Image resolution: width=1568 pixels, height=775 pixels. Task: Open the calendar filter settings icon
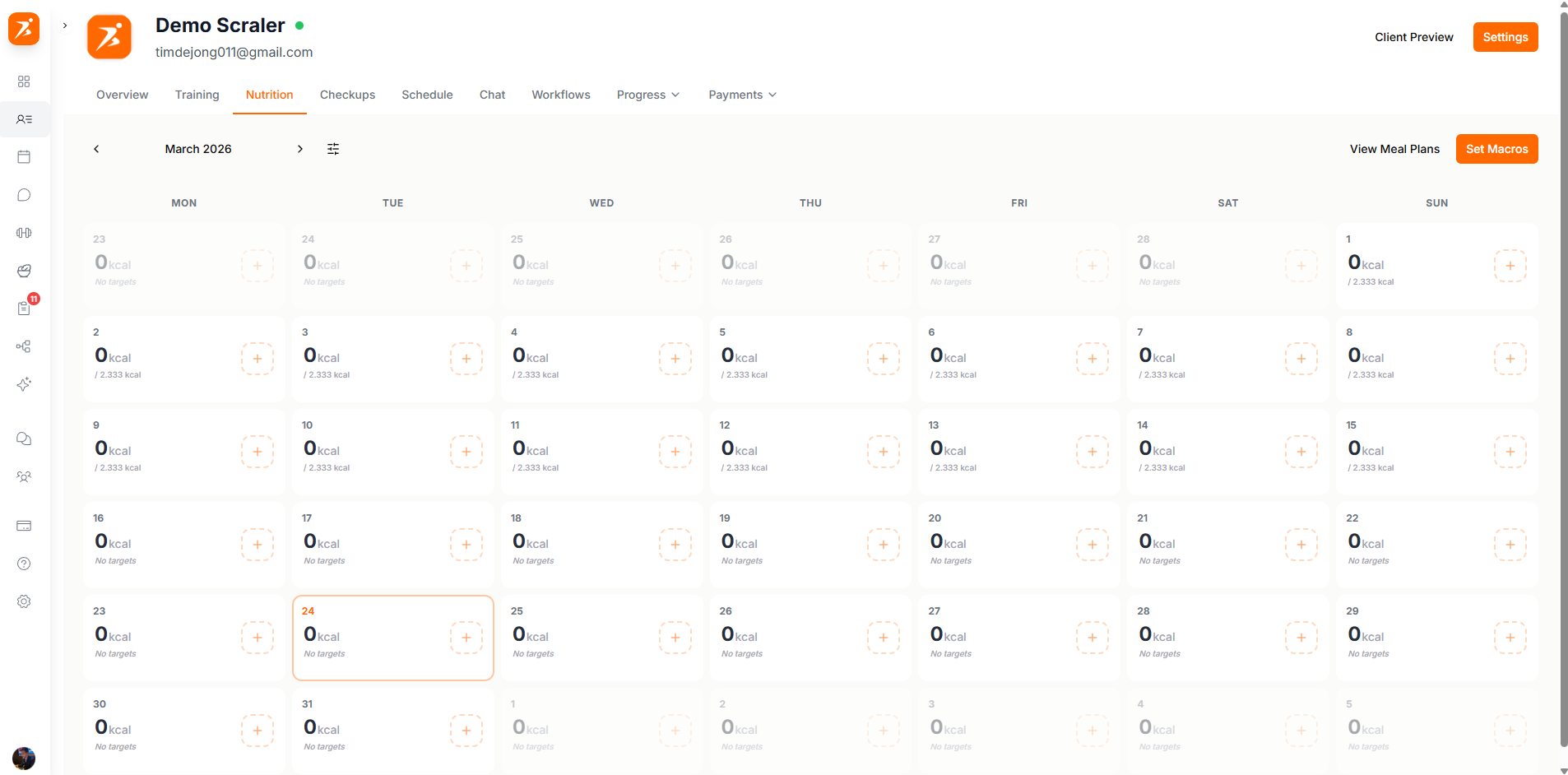333,149
